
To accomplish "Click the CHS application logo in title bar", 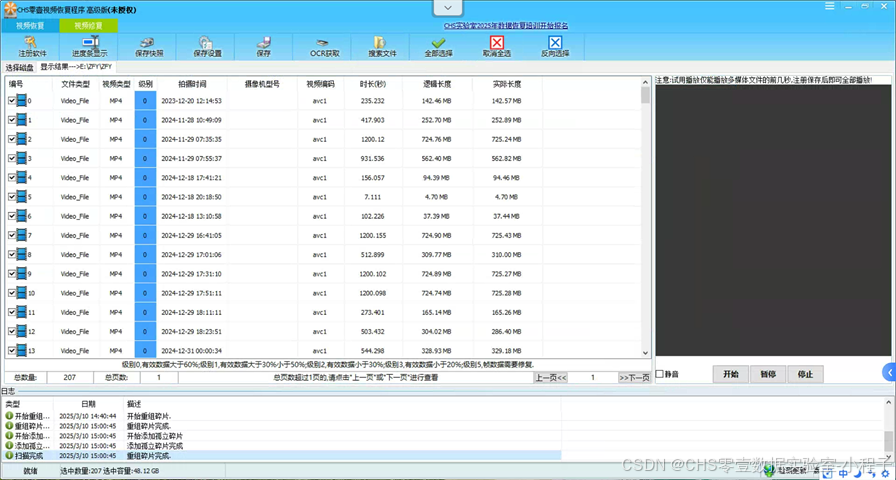I will [x=10, y=10].
